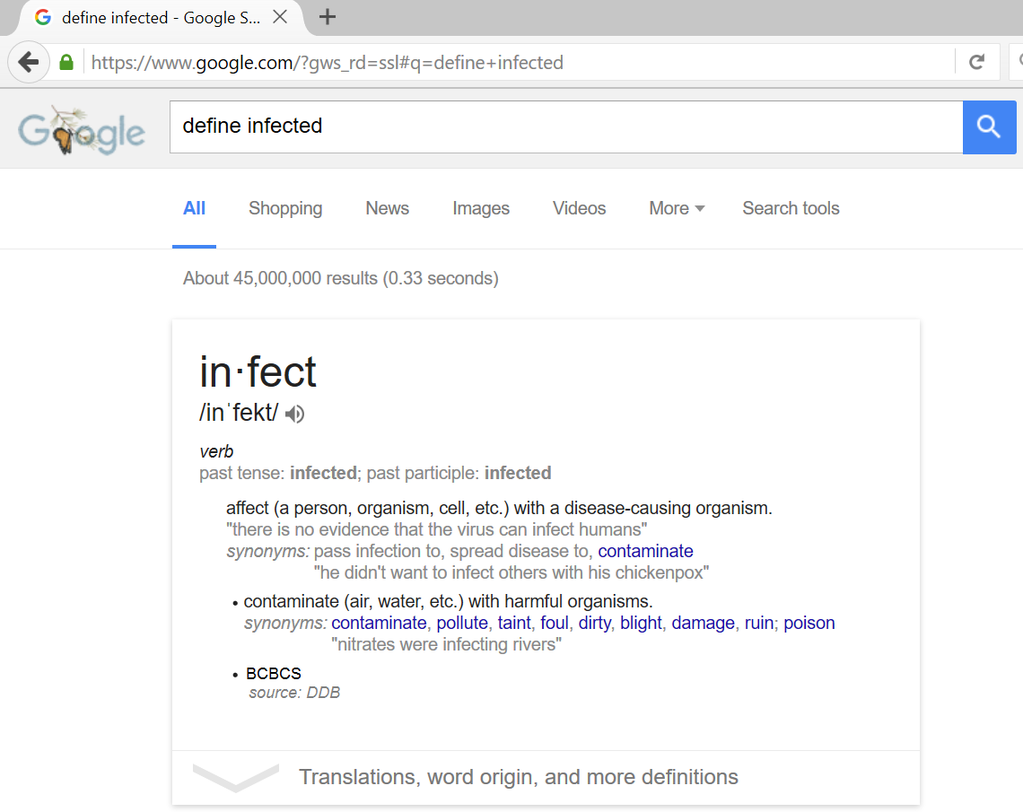Open Search tools options
Screen dimensions: 1023x812
(x=790, y=208)
